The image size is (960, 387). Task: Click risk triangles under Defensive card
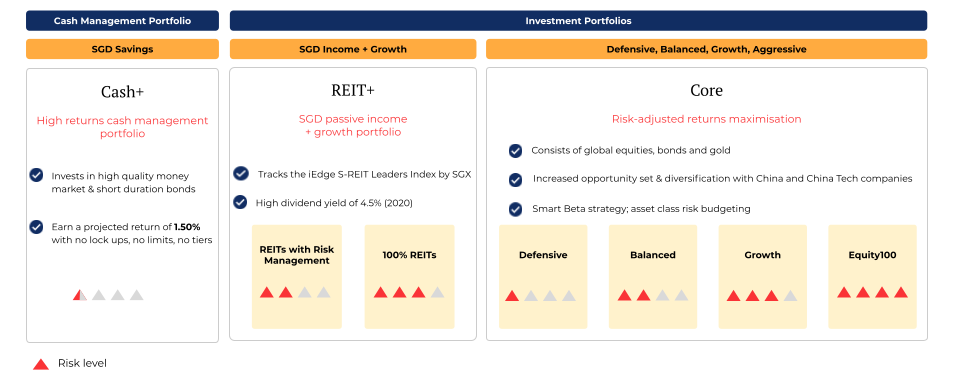(x=541, y=296)
